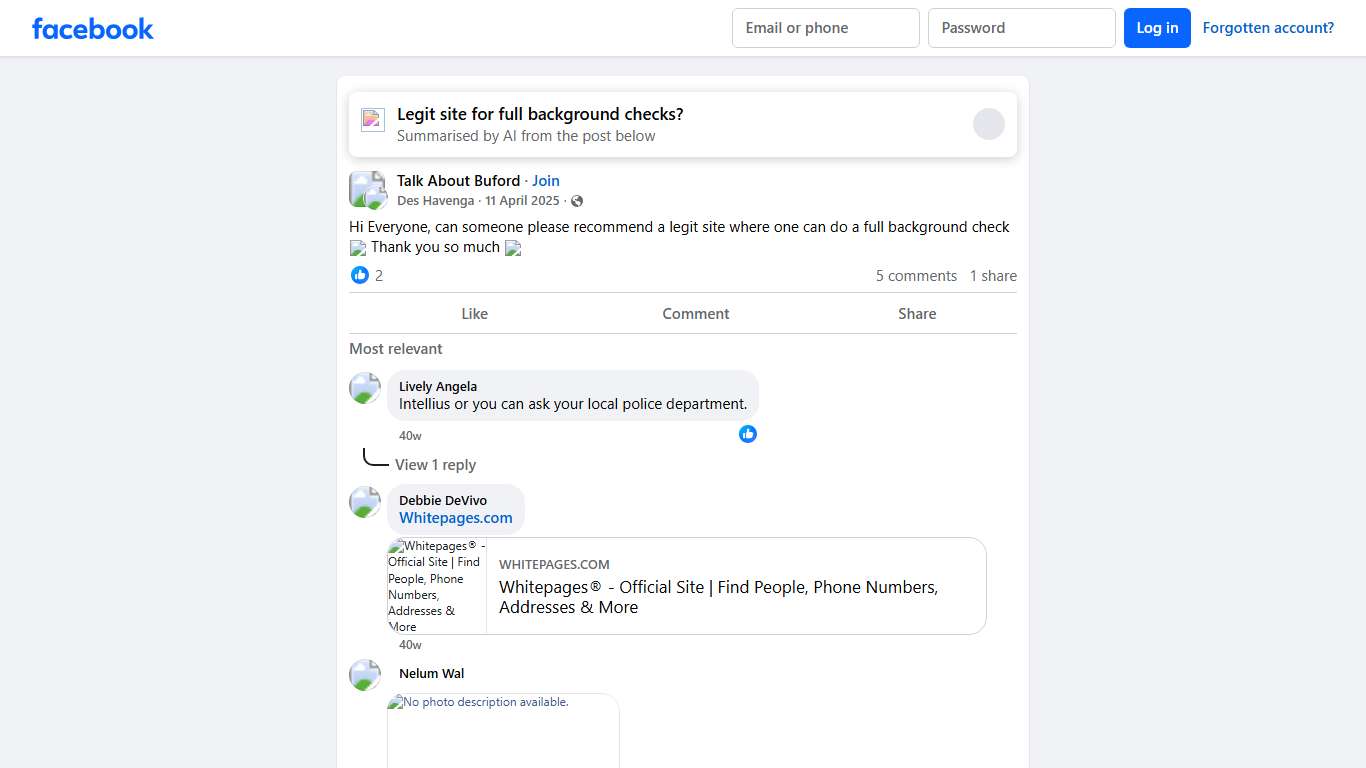Collapse the AI summary circle control
The width and height of the screenshot is (1366, 768).
pos(989,123)
